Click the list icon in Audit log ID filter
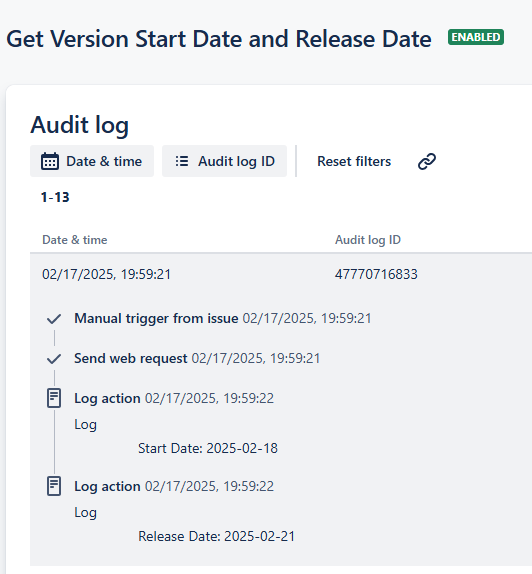This screenshot has height=574, width=532. click(182, 161)
